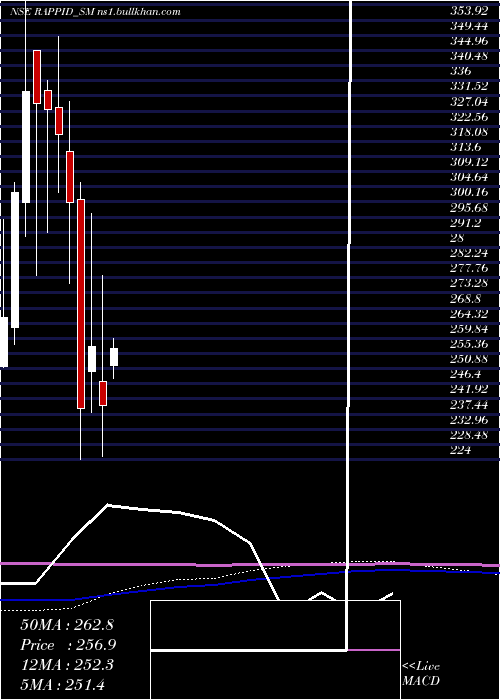500x700 pixels.
Task: Click the 300.16 price axis label
Action: [x=469, y=193]
